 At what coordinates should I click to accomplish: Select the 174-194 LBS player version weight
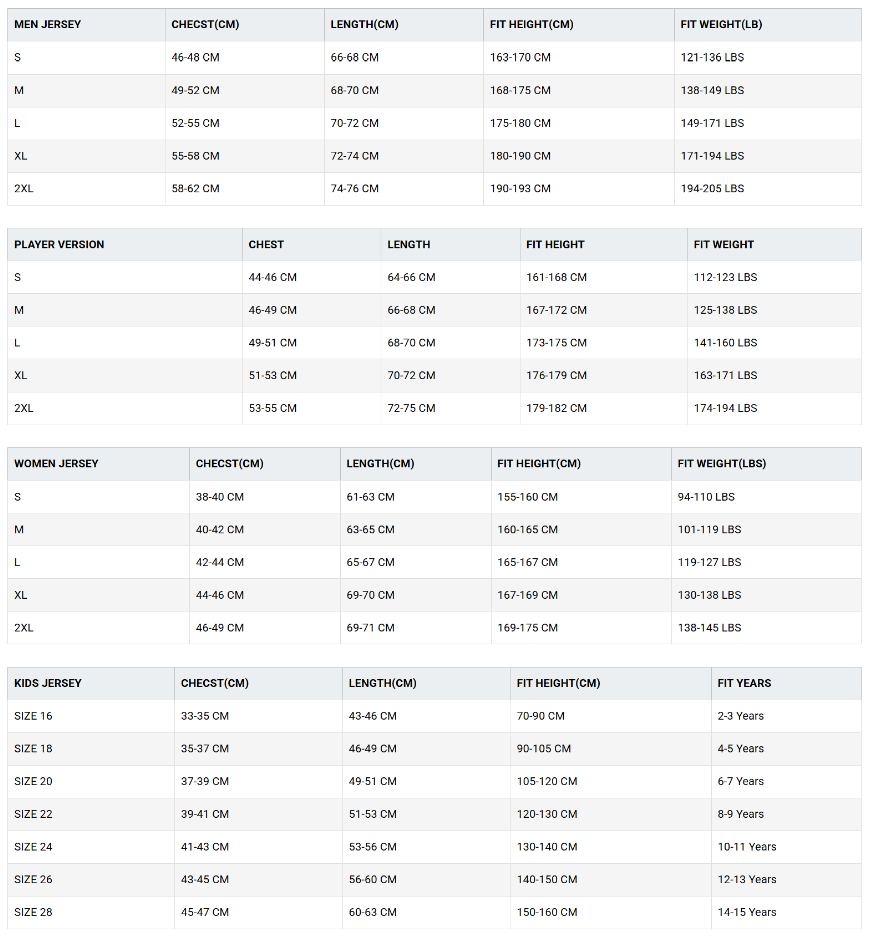[x=725, y=408]
